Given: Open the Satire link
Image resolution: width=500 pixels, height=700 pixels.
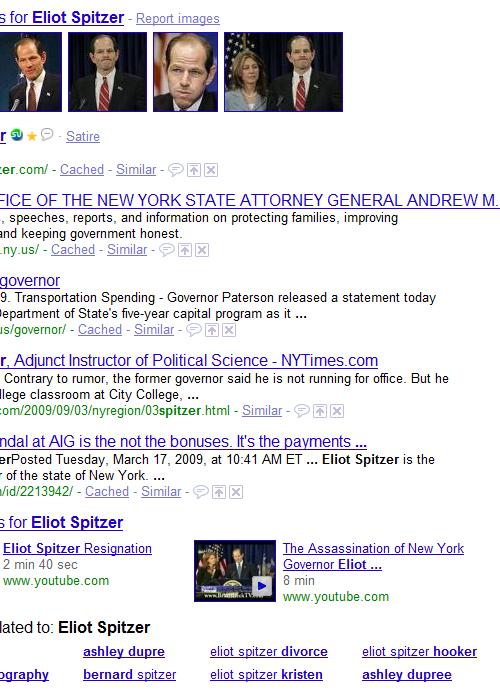Looking at the screenshot, I should 83,136.
